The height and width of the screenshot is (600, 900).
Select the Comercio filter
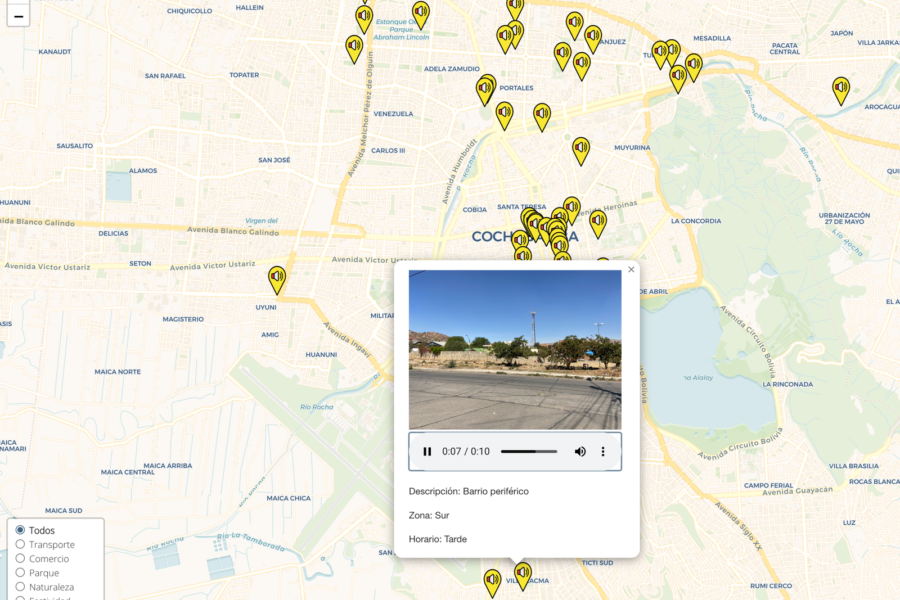[20, 558]
